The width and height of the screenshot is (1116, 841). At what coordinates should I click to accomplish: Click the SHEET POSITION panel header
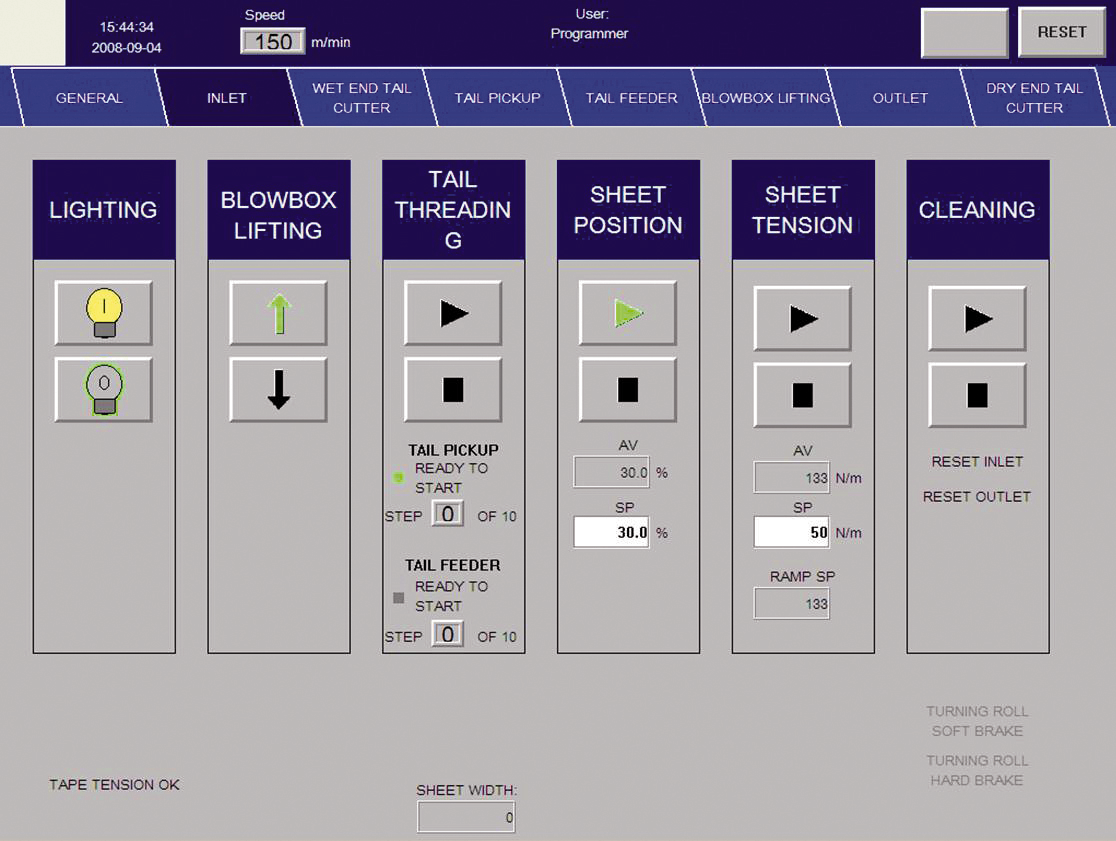tap(628, 210)
